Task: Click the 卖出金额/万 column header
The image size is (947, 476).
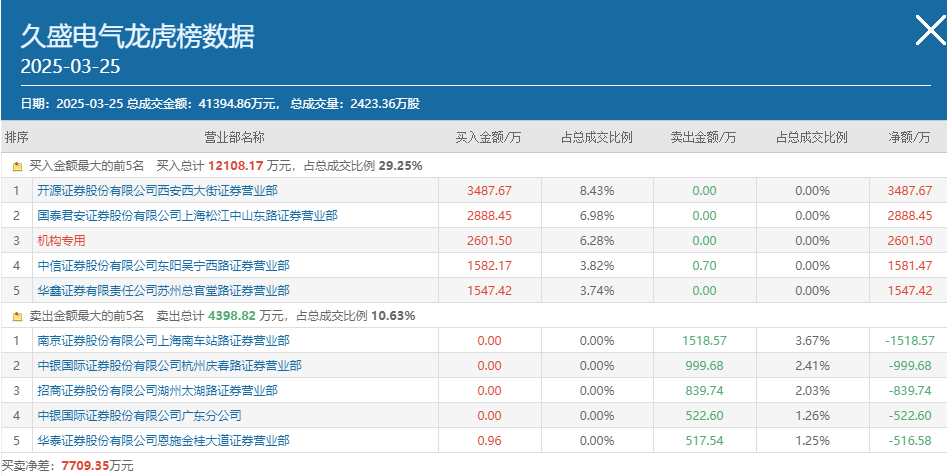Action: click(704, 138)
